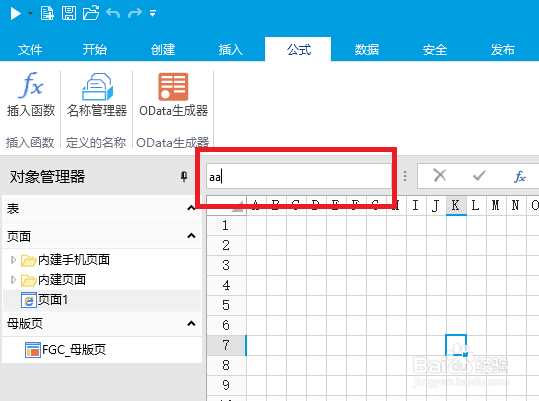Viewport: 539px width, 401px height.
Task: Toggle the pin on 对象管理器 panel
Action: 184,177
